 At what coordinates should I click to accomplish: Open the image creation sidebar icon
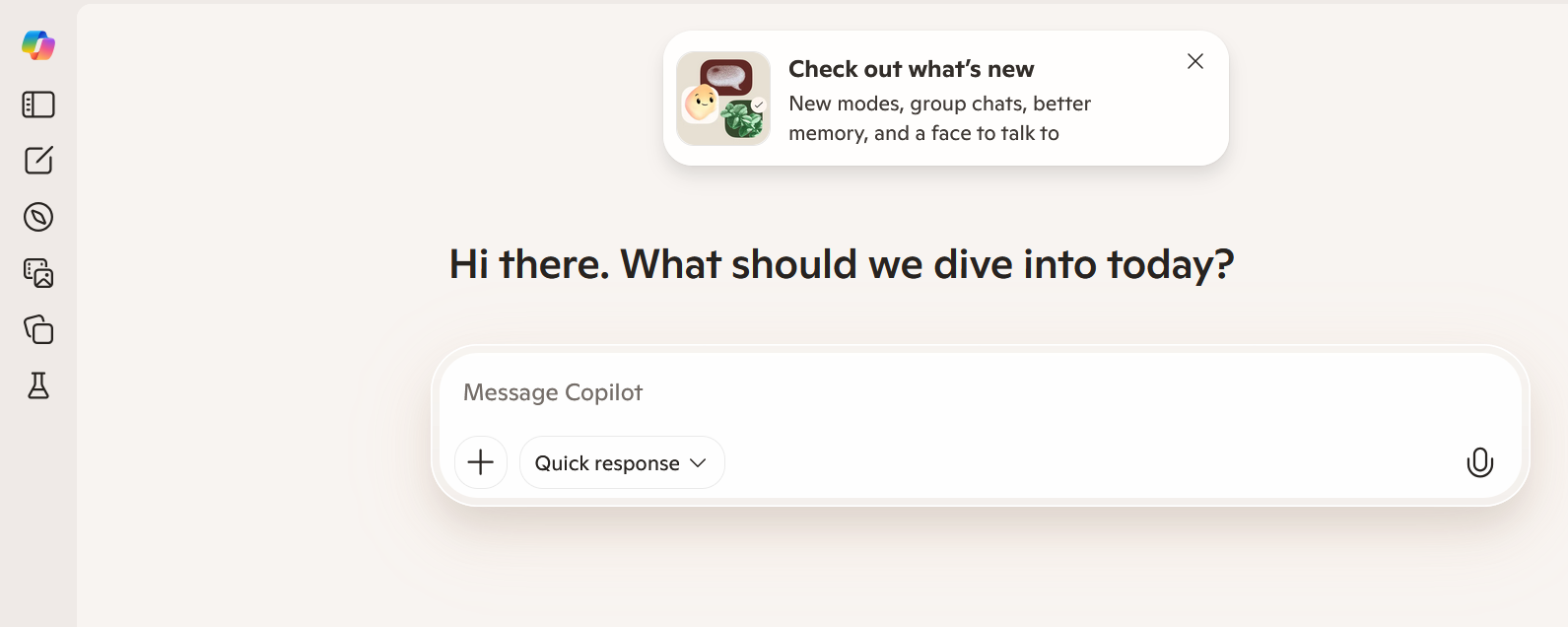tap(37, 273)
